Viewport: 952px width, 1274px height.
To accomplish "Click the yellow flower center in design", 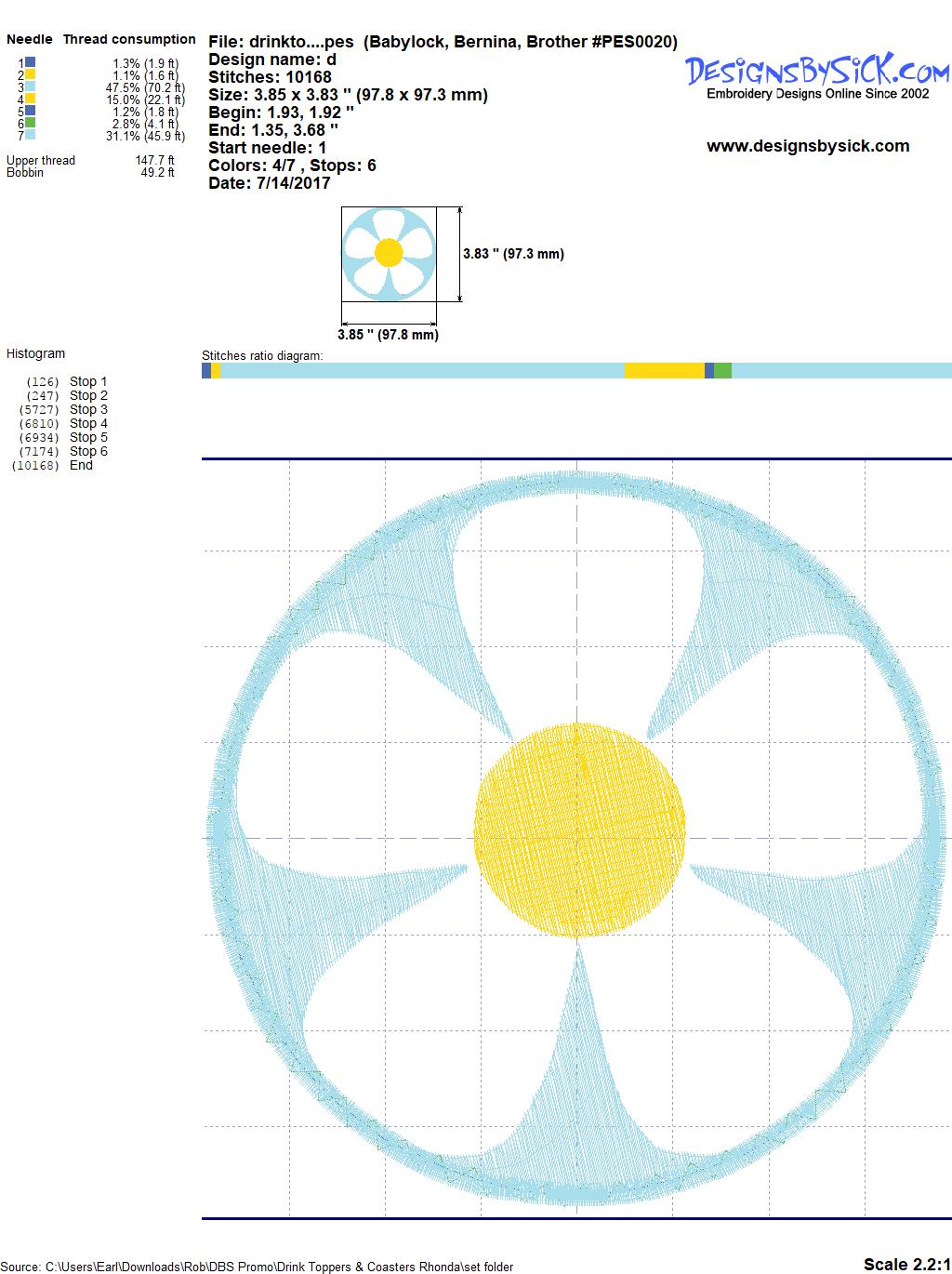I will [x=579, y=829].
